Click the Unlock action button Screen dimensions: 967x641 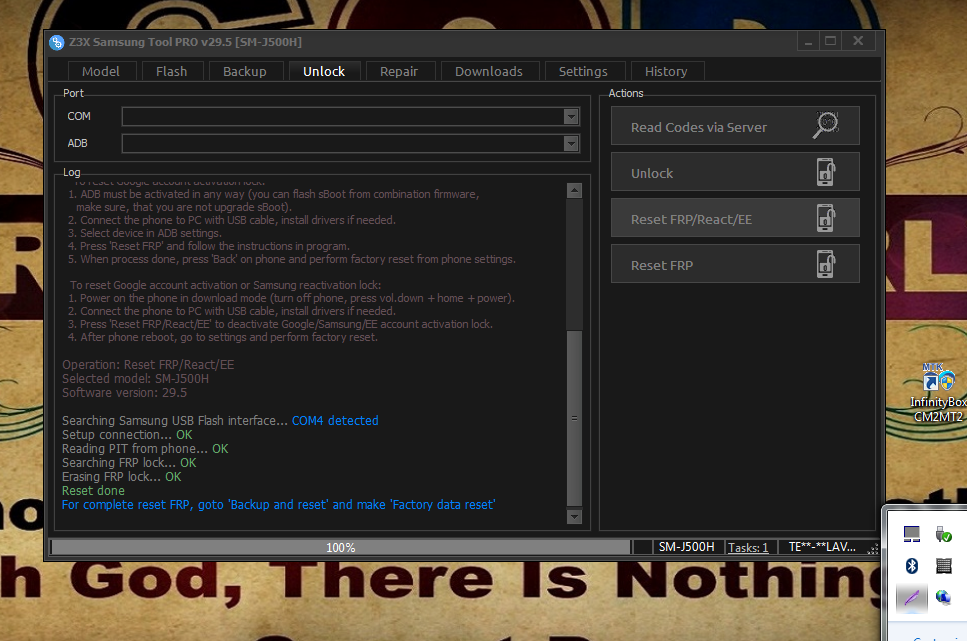click(x=735, y=172)
